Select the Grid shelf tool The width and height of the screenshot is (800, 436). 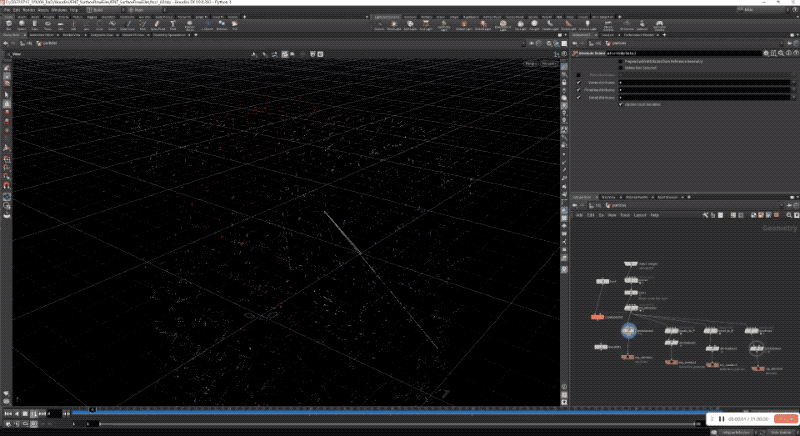pos(60,23)
